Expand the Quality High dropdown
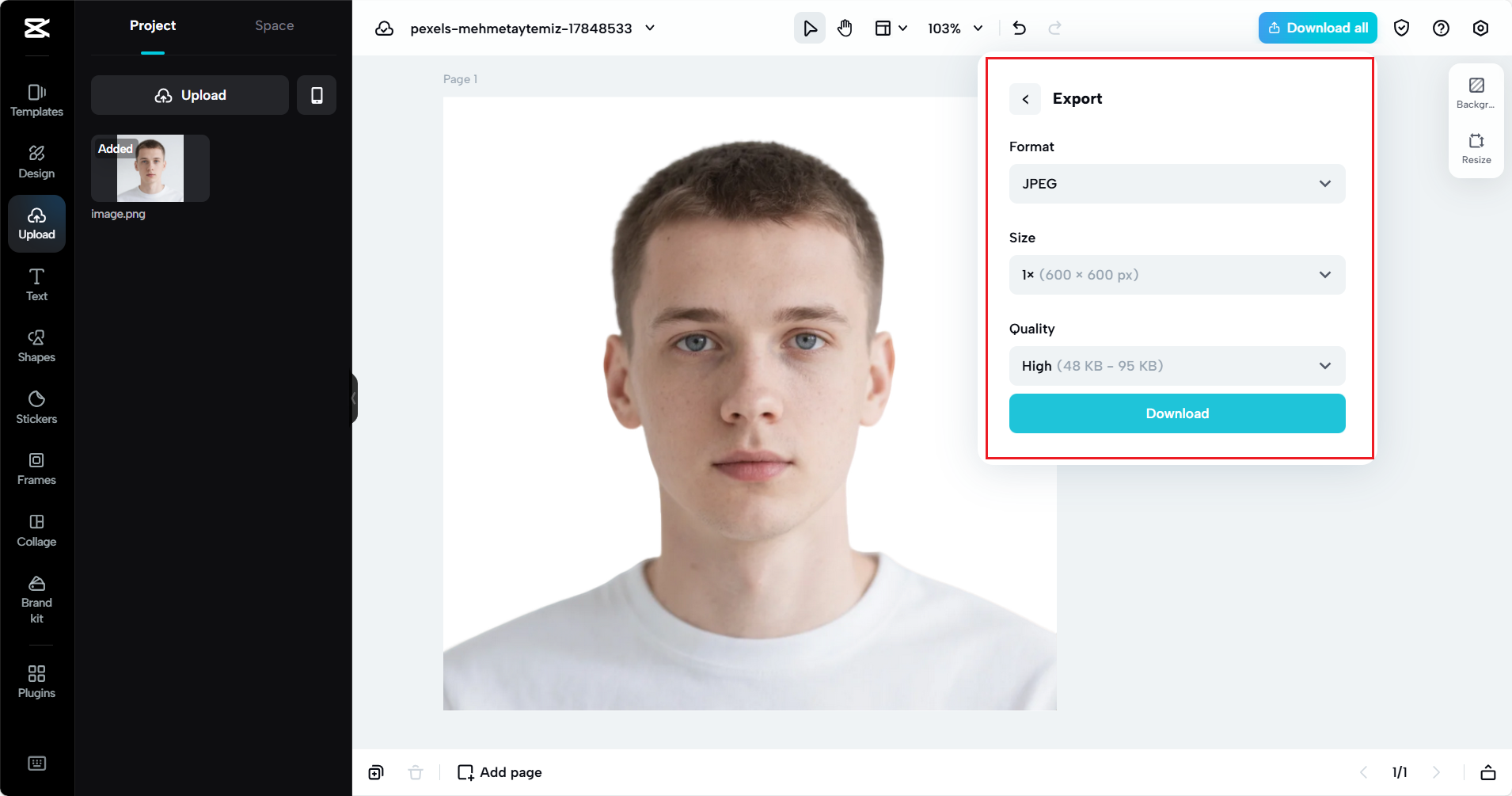Viewport: 1512px width, 796px height. click(x=1177, y=366)
